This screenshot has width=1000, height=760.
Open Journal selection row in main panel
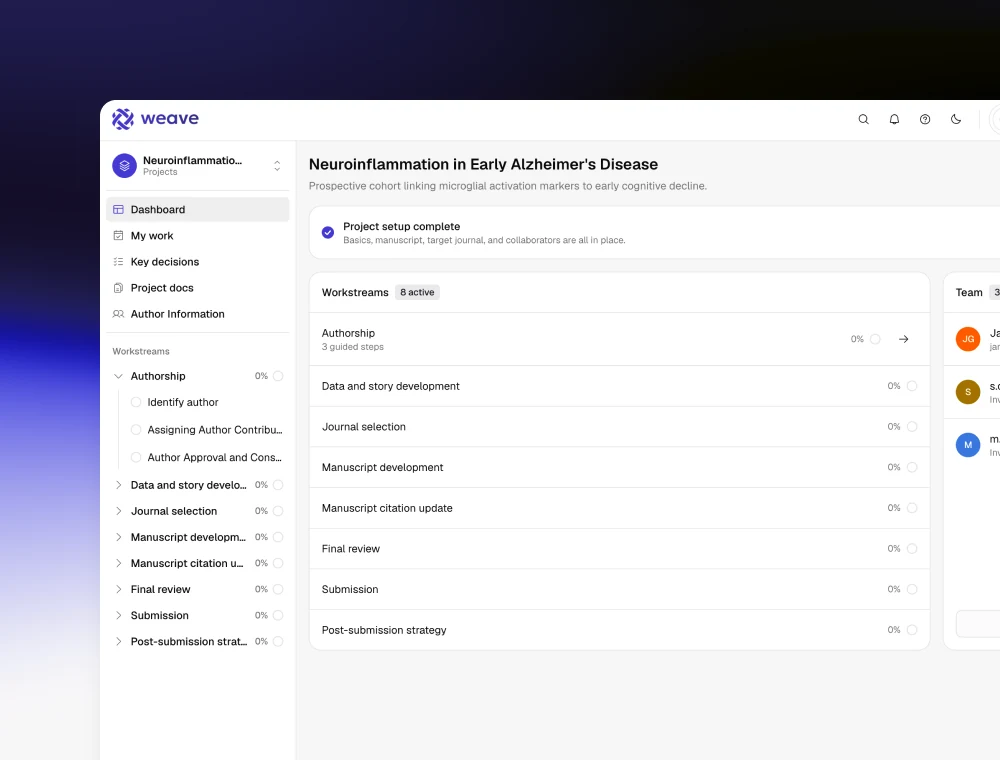coord(619,427)
